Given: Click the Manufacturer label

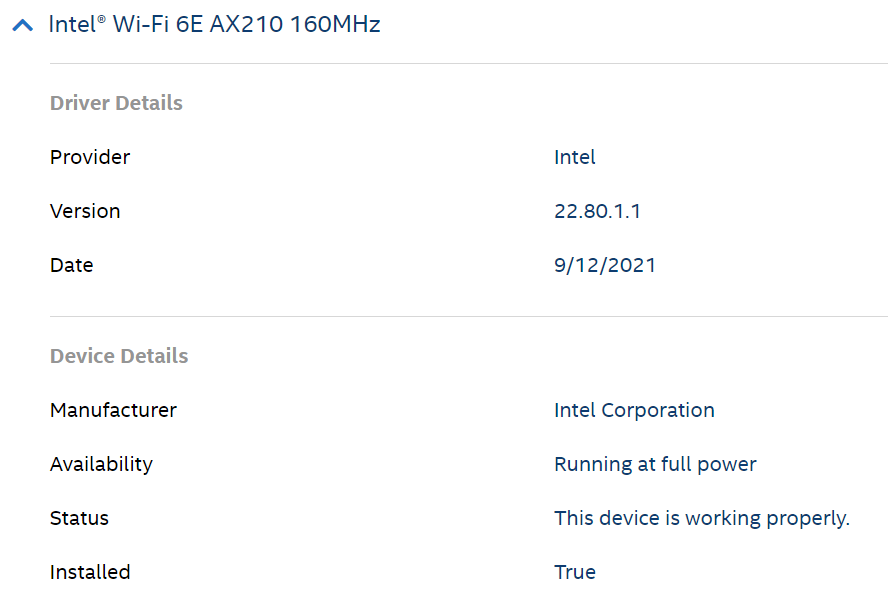Looking at the screenshot, I should click(113, 410).
